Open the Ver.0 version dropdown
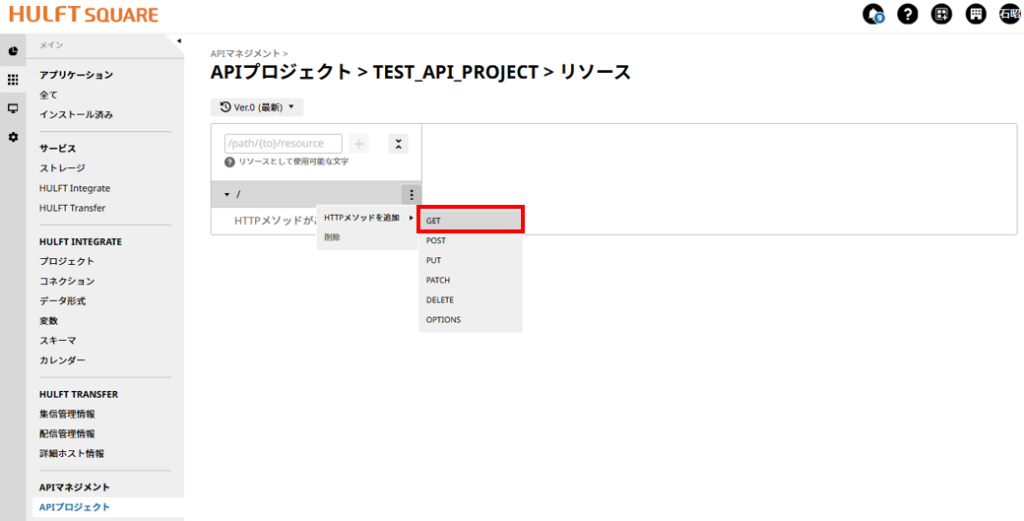The height and width of the screenshot is (521, 1024). click(257, 107)
